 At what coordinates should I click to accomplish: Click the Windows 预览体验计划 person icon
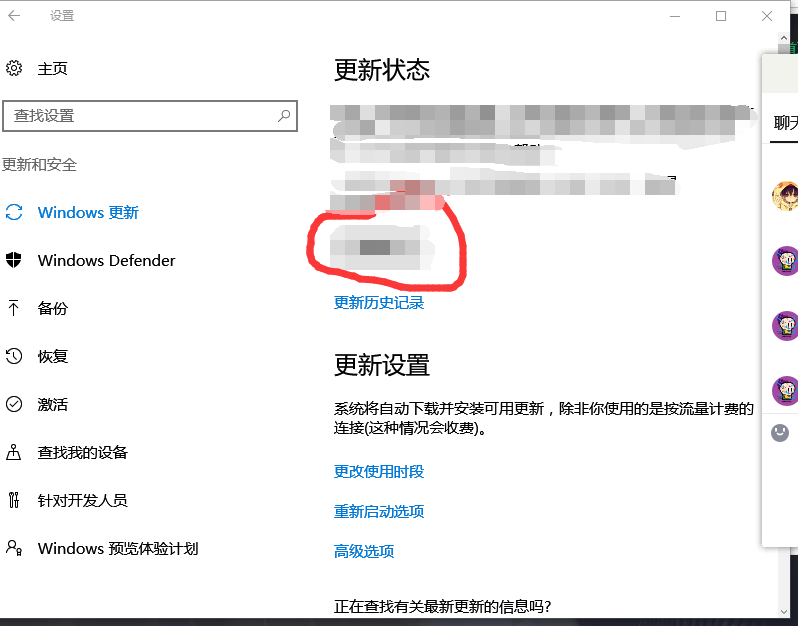pos(14,548)
